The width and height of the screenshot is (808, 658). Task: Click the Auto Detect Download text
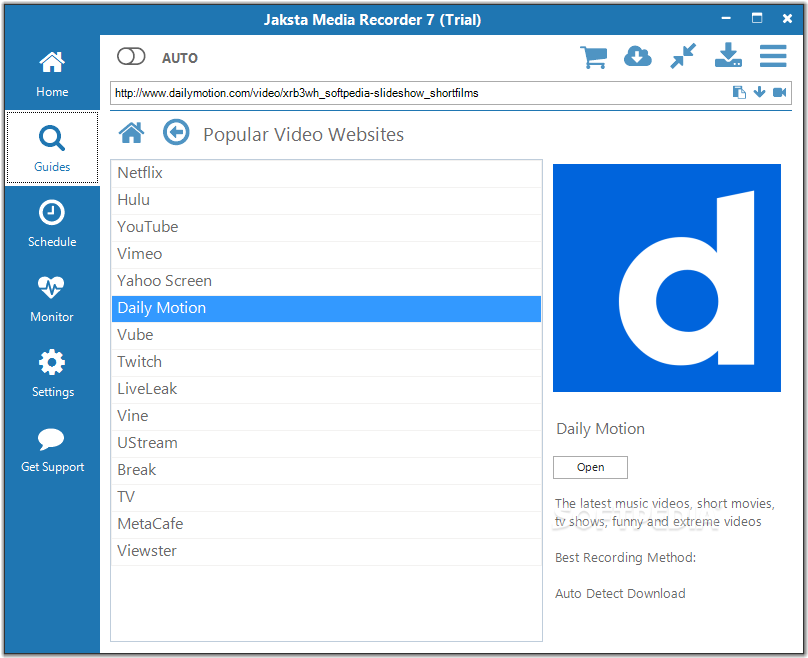[x=620, y=594]
